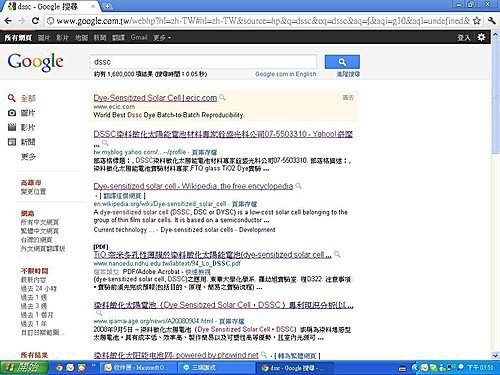Viewport: 500px width, 375px height.
Task: Open Chrome wrench settings menu
Action: 492,21
